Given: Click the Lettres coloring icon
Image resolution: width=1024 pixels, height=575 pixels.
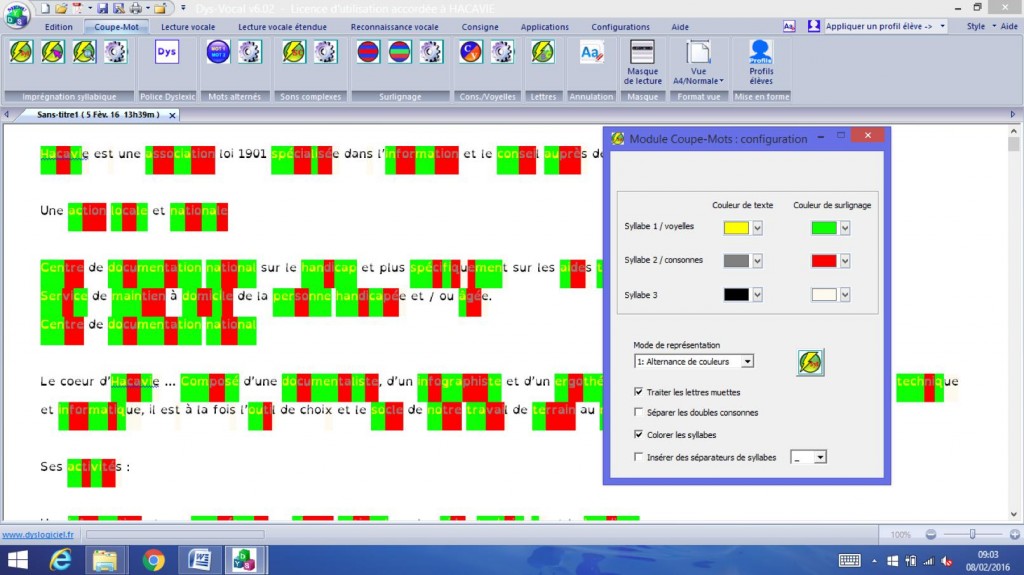Looking at the screenshot, I should (x=542, y=52).
